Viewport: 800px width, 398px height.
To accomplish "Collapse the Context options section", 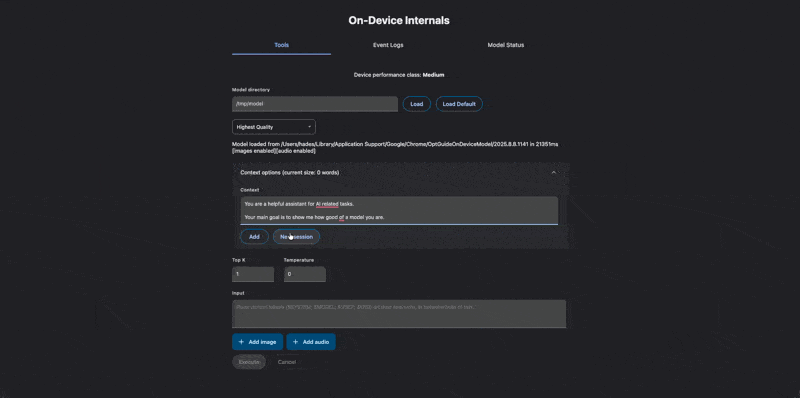I will point(554,172).
